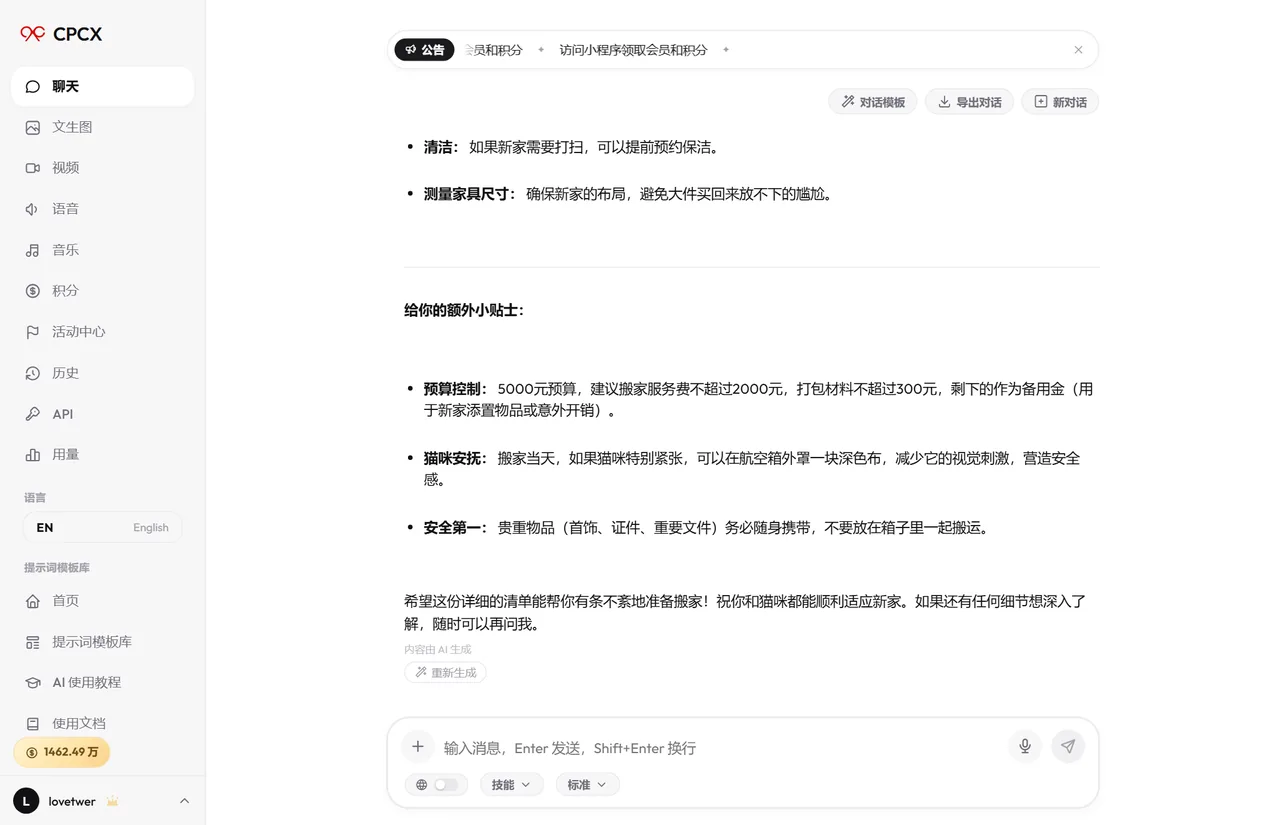Toggle the web search globe switch

coord(437,785)
